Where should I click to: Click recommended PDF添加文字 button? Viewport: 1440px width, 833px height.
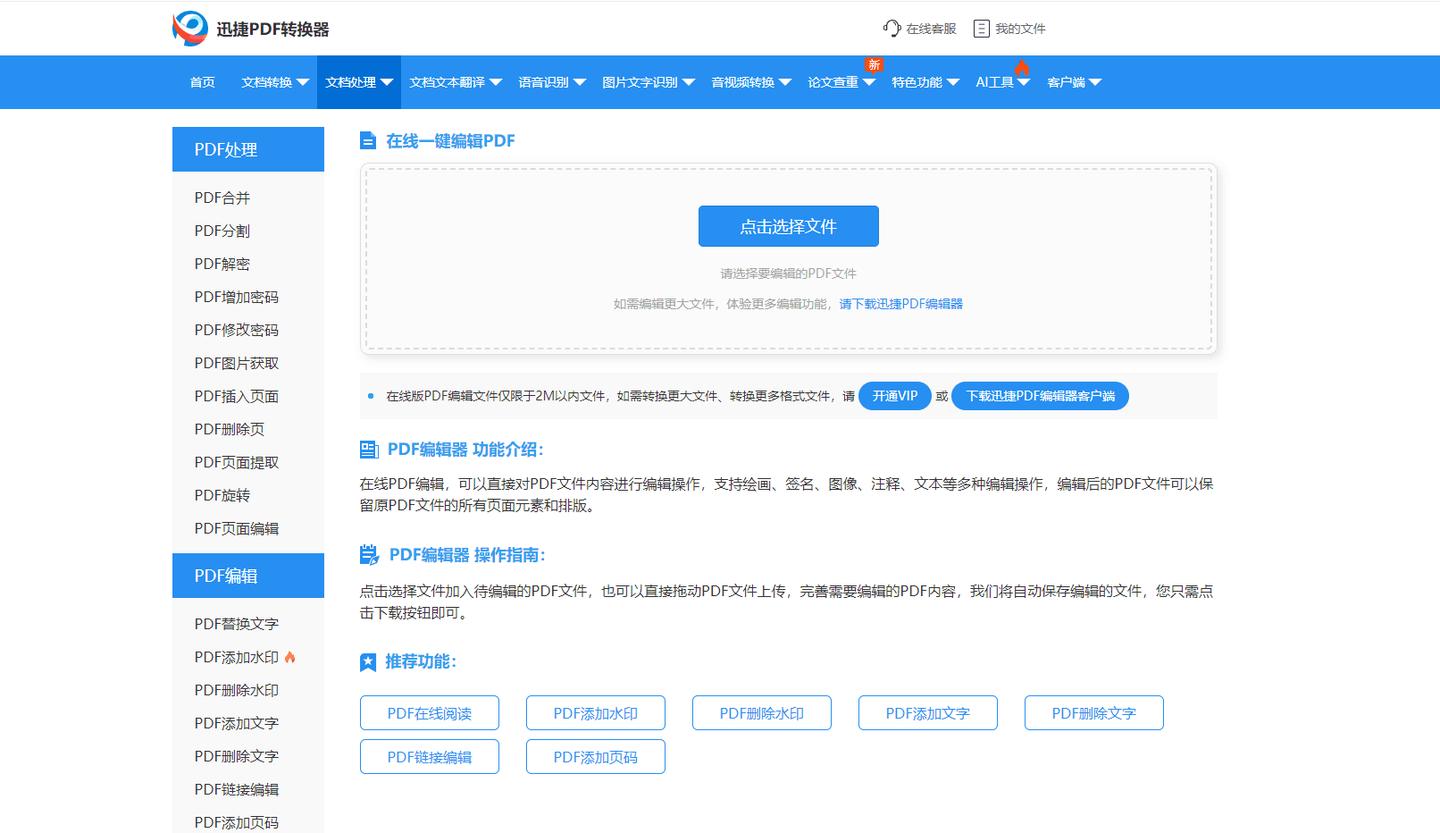coord(927,713)
